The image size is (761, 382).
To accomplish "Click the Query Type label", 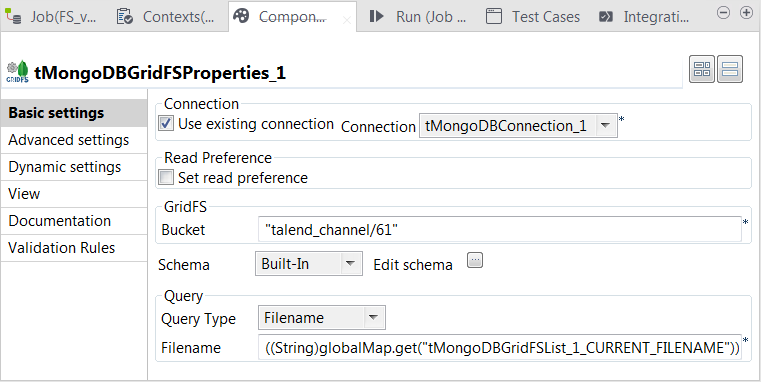I will 199,319.
